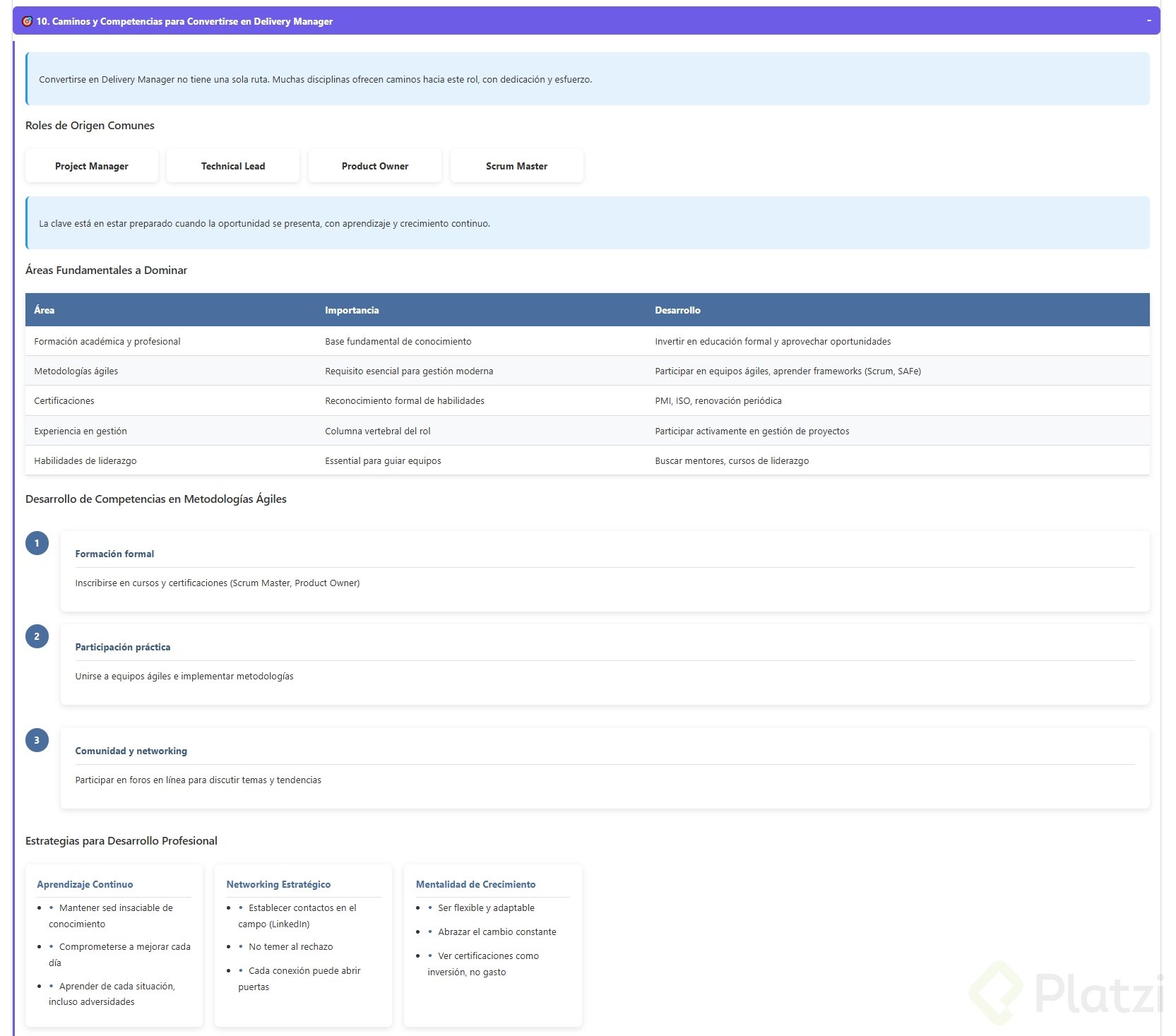Viewport: 1176px width, 1036px height.
Task: Click 'Inscribirse en cursos y certificaciones' text
Action: (x=218, y=583)
